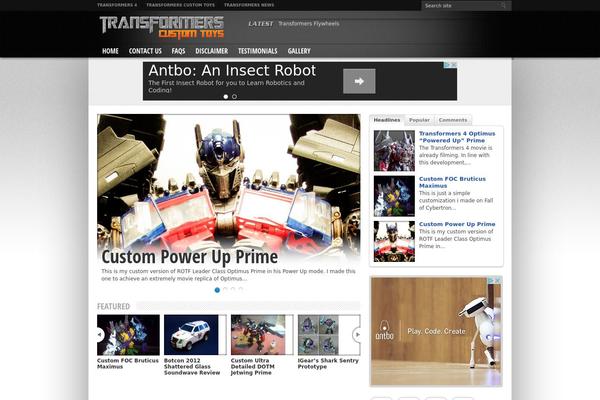Select the second slideshow dot

click(x=225, y=290)
